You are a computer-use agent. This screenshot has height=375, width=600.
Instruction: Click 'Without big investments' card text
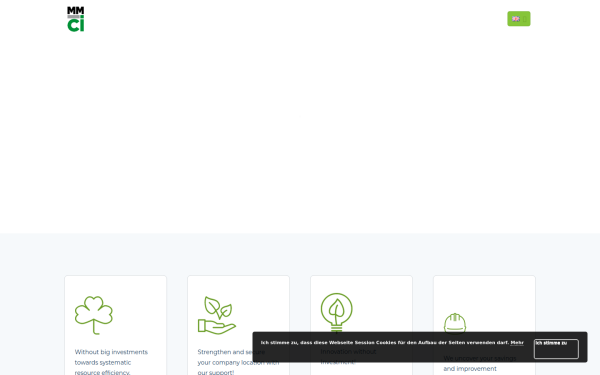point(111,362)
